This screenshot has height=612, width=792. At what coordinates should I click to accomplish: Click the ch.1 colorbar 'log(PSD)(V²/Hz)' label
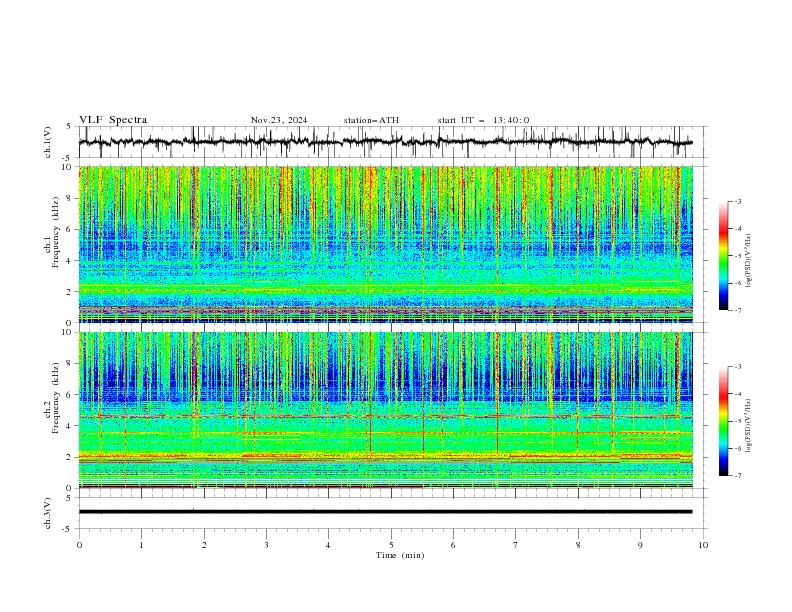point(749,261)
